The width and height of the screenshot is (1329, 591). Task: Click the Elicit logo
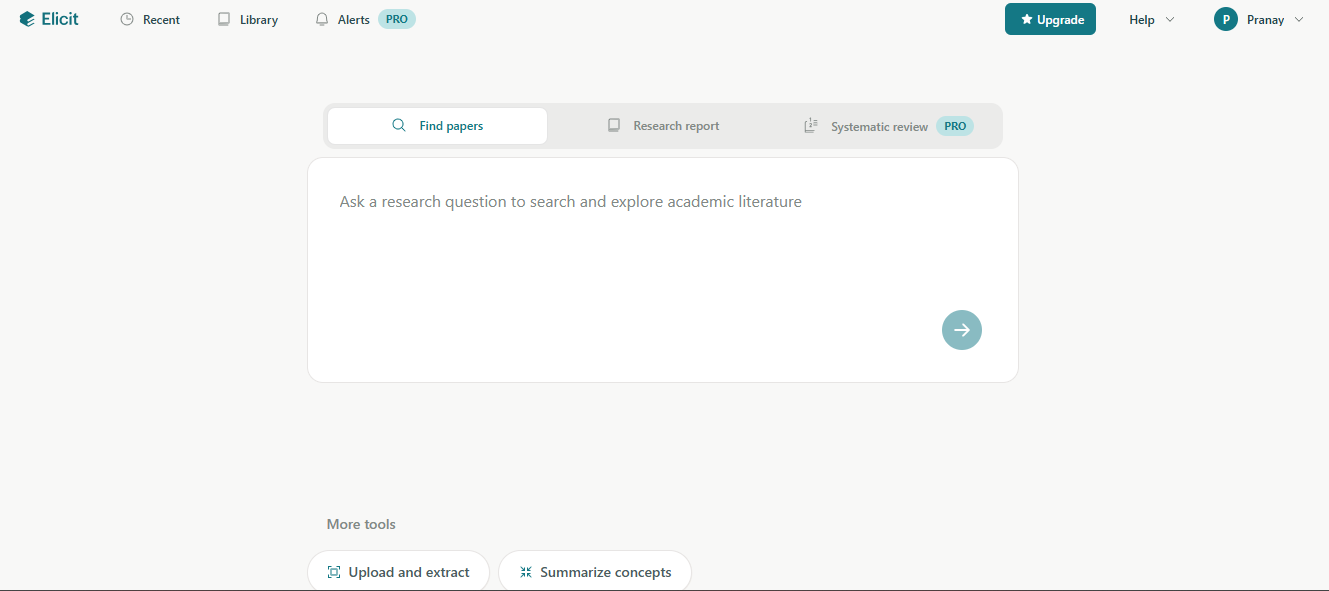(49, 19)
